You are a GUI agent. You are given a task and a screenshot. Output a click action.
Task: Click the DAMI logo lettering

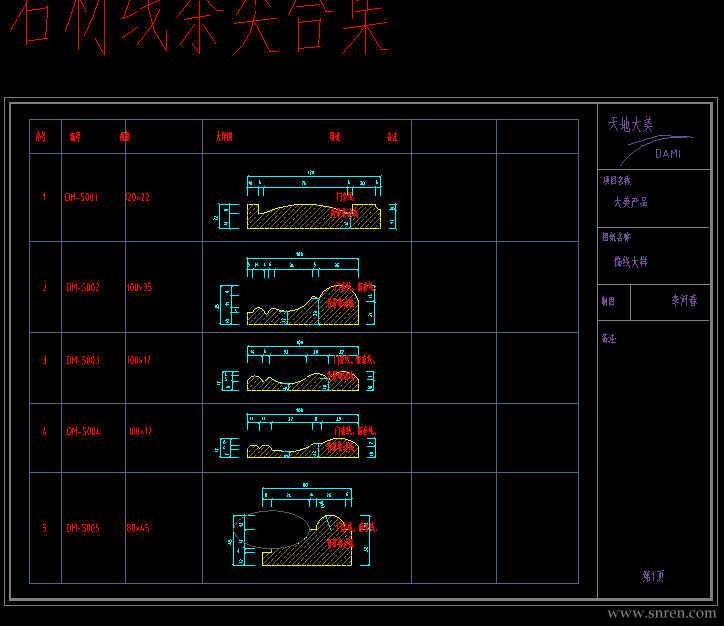coord(668,154)
